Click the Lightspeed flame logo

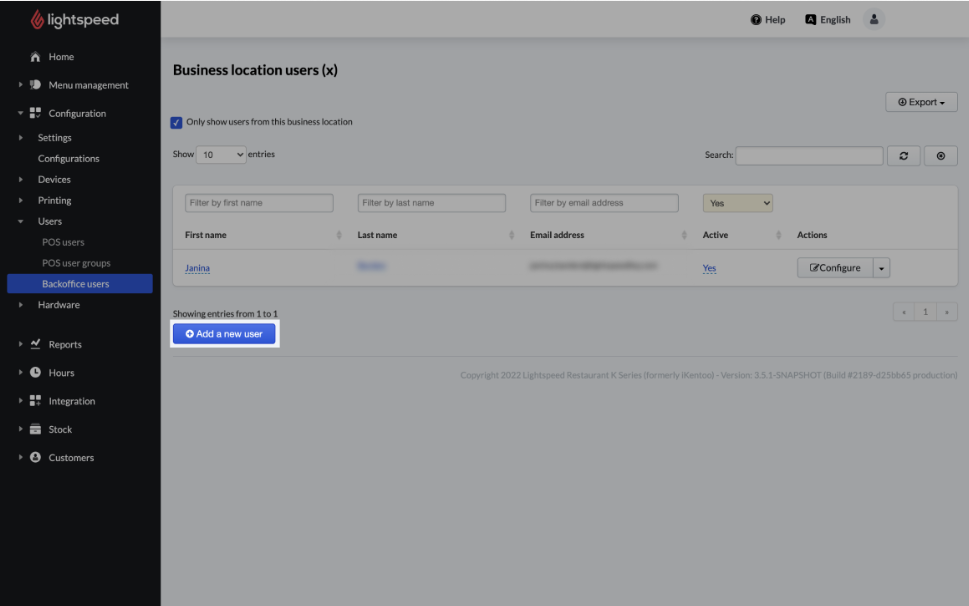click(x=38, y=20)
